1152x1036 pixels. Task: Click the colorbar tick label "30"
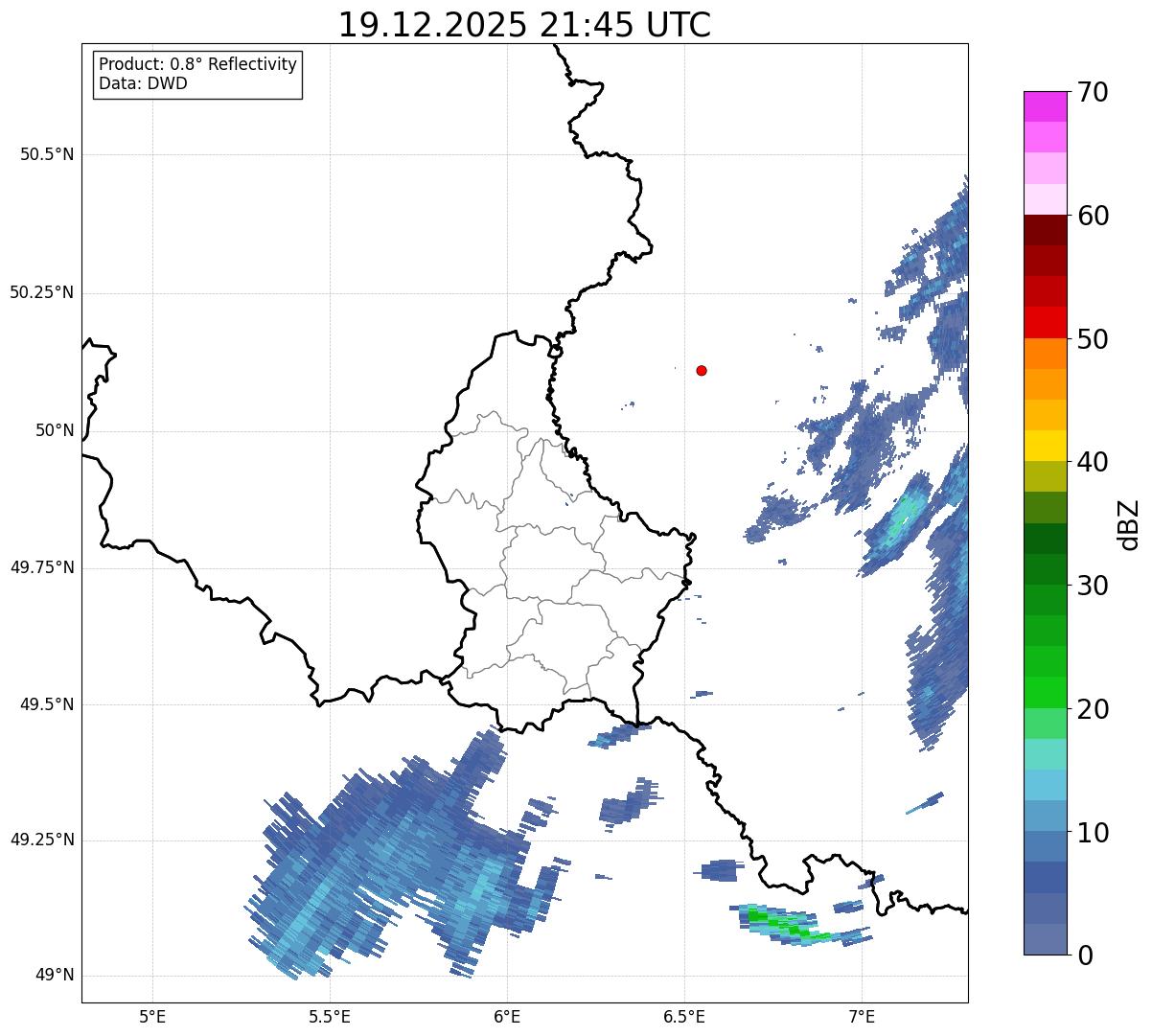1093,586
